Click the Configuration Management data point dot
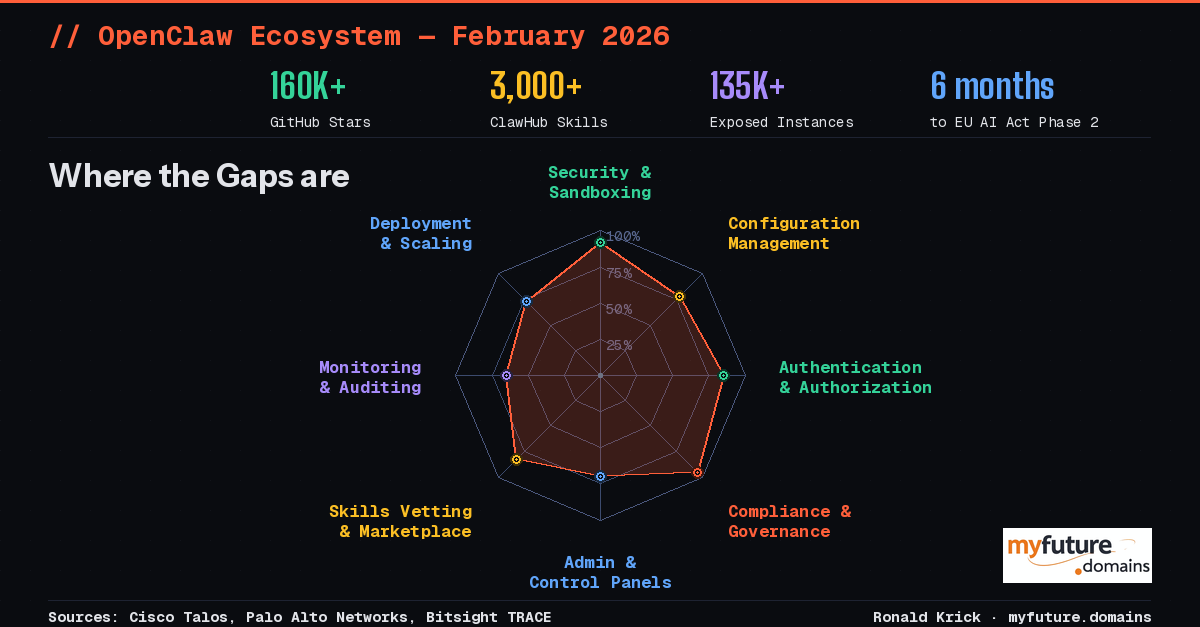 680,296
